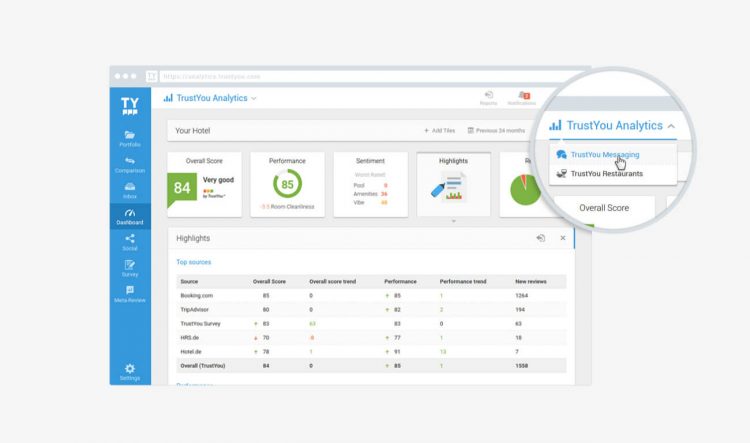Image resolution: width=750 pixels, height=443 pixels.
Task: Click the messaging chat bubbles icon
Action: coord(562,155)
